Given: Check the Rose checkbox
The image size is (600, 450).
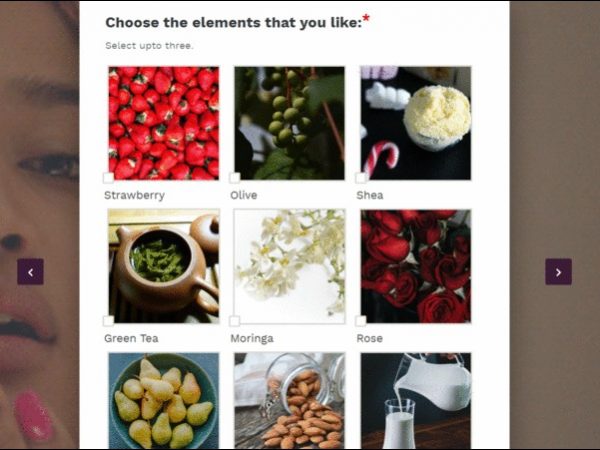Looking at the screenshot, I should [x=361, y=321].
